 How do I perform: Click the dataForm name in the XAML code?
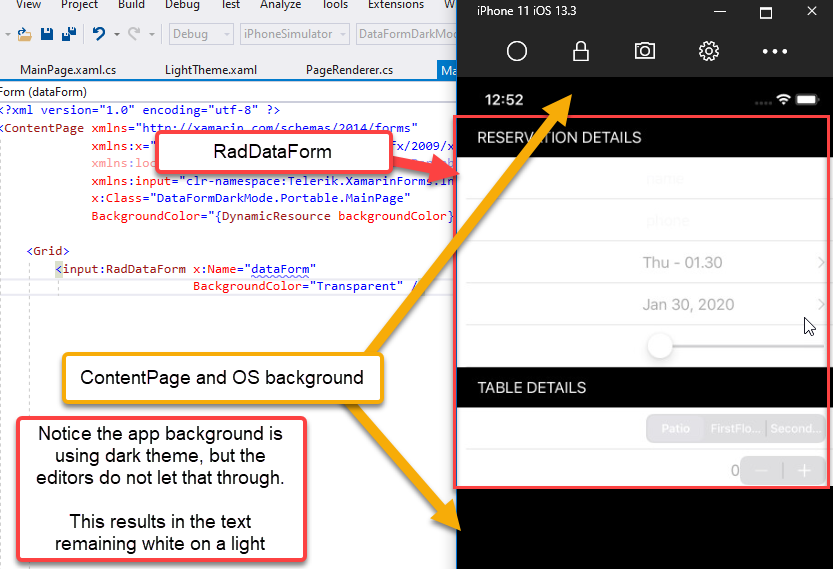pos(280,269)
